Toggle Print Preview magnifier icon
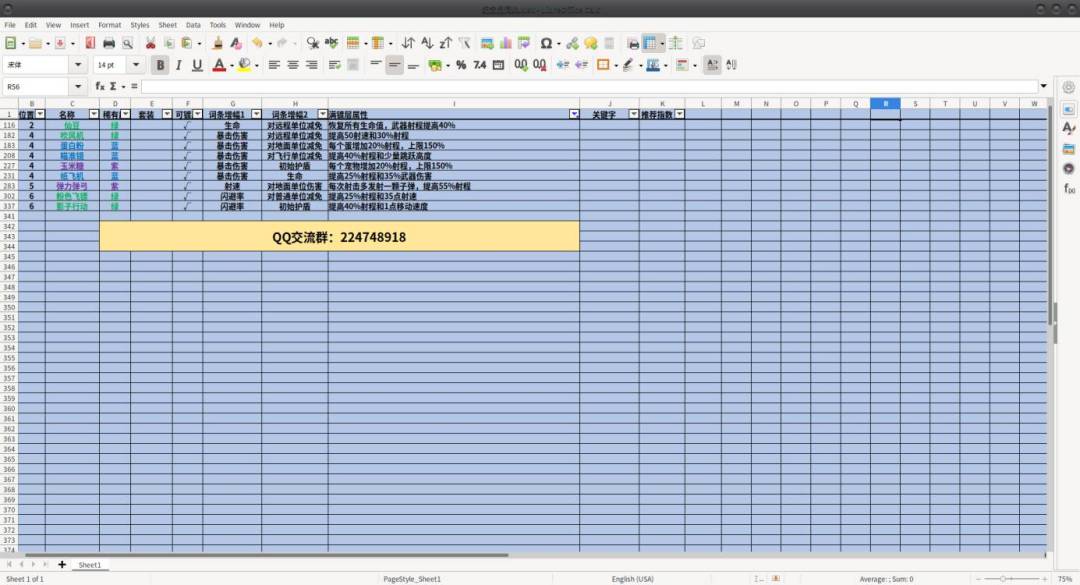This screenshot has width=1080, height=585. pyautogui.click(x=127, y=43)
